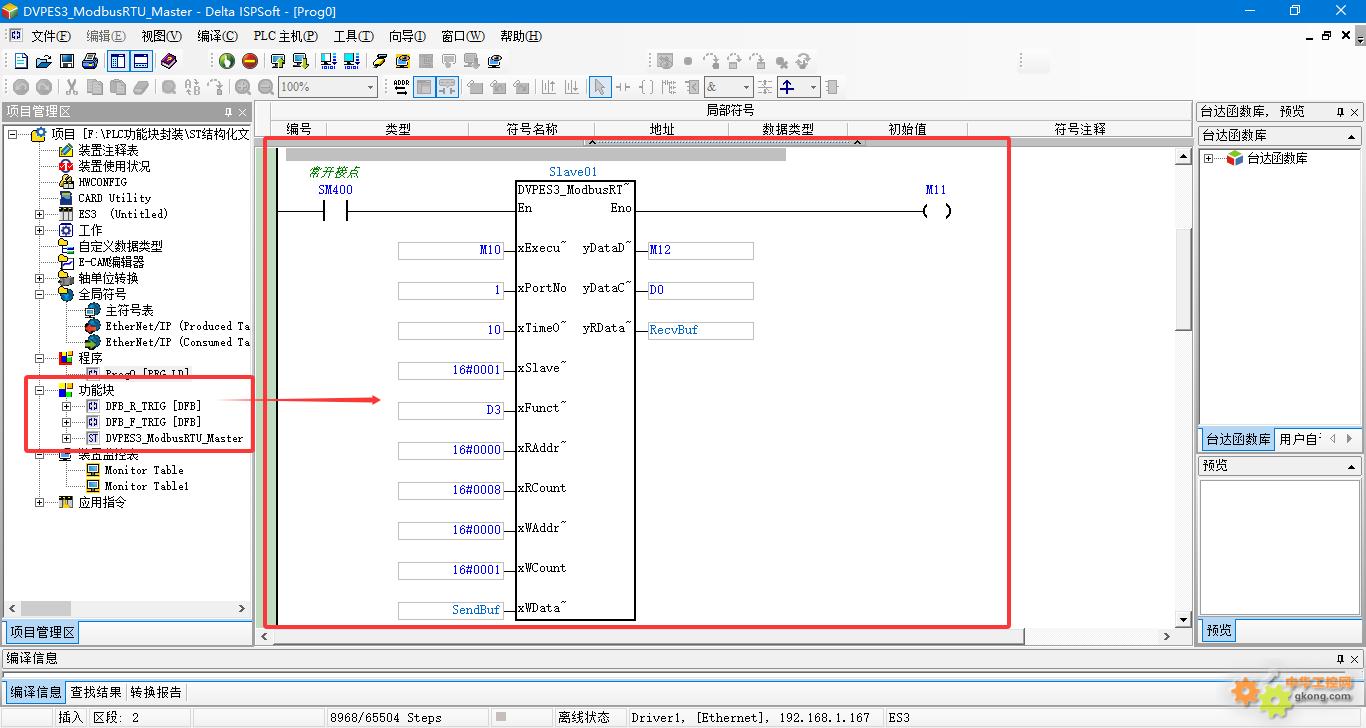Viewport: 1366px width, 728px height.
Task: Open the 100% zoom dropdown
Action: [370, 87]
